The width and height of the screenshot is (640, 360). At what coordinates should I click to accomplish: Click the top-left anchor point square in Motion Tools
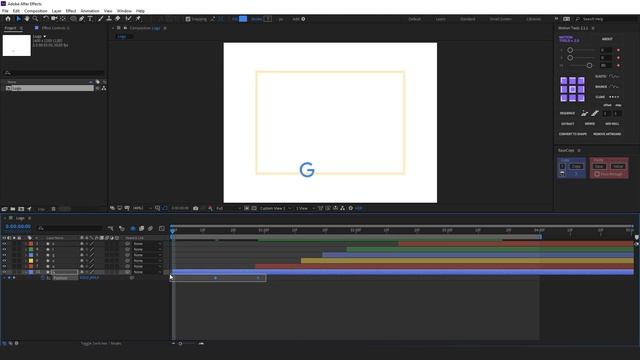(564, 80)
